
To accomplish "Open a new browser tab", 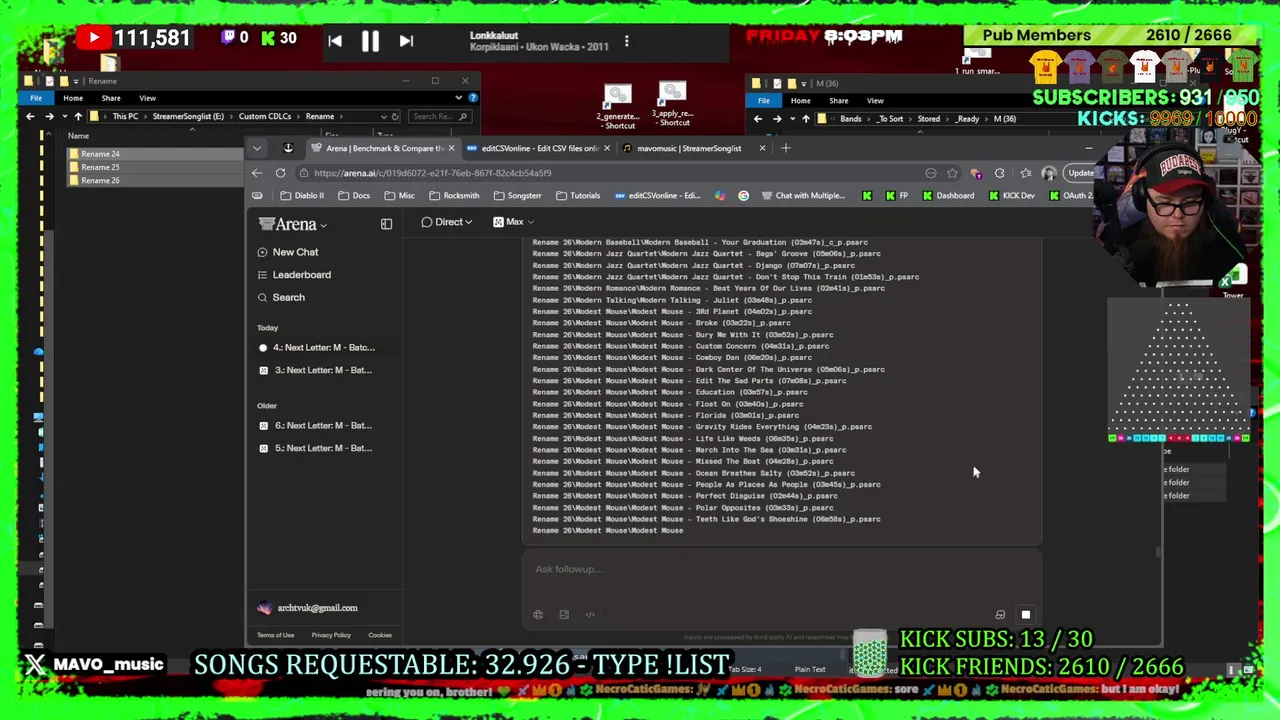I will click(786, 148).
